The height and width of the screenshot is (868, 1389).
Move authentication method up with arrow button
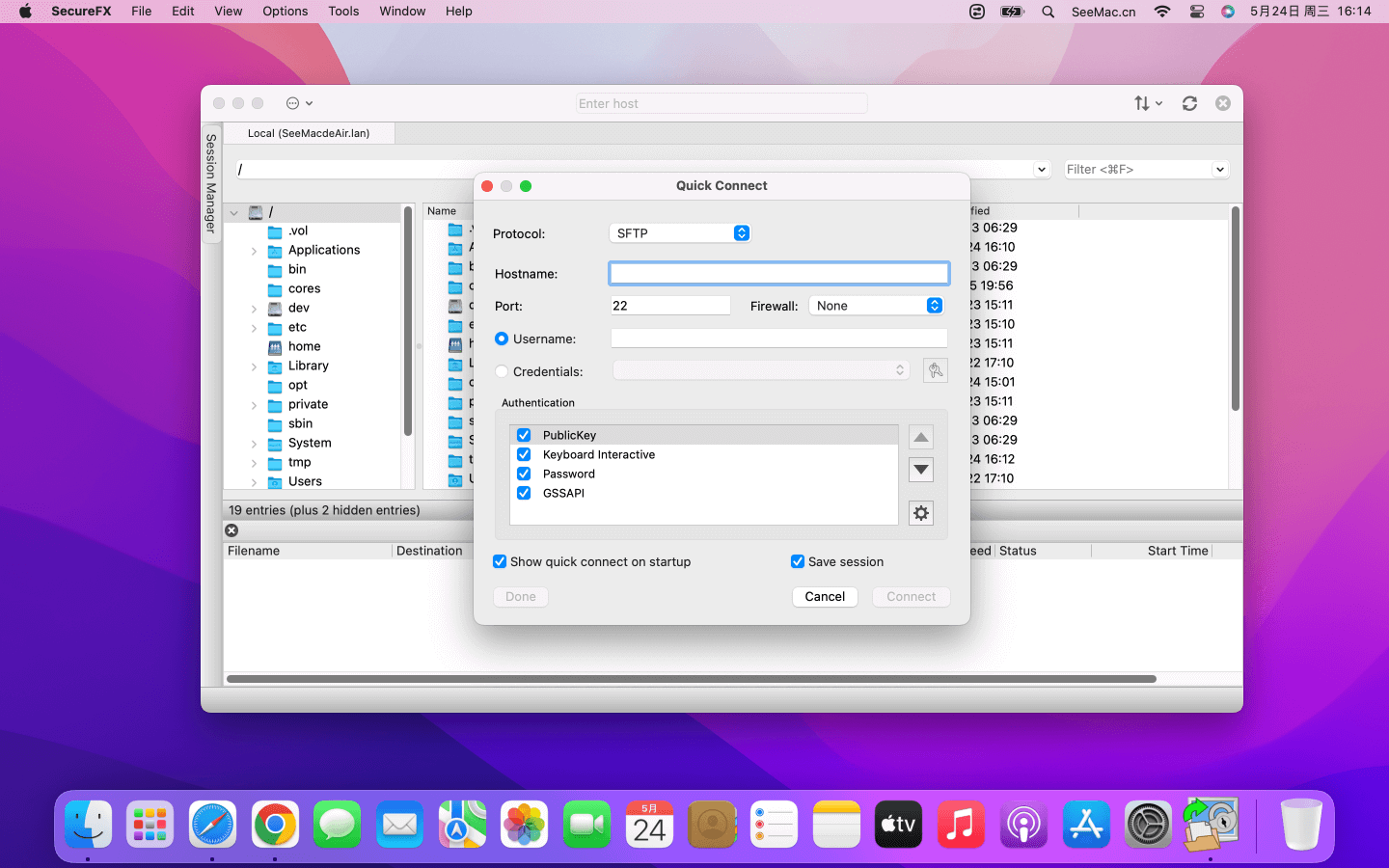coord(921,438)
